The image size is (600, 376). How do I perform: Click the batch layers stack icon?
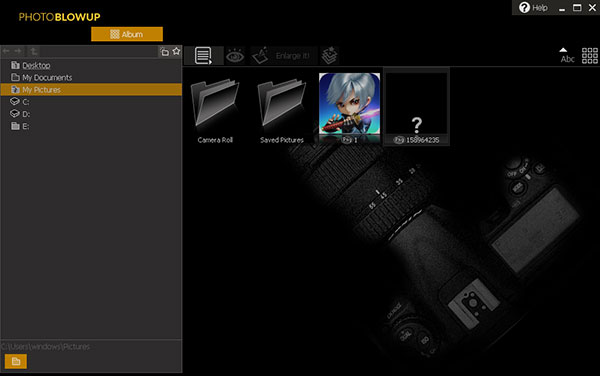pos(329,56)
